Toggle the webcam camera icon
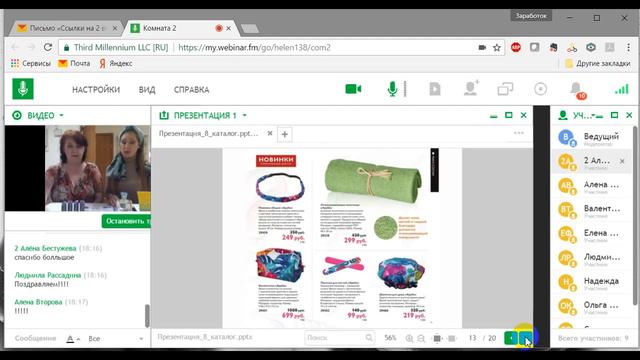Viewport: 640px width, 360px height. (x=353, y=89)
